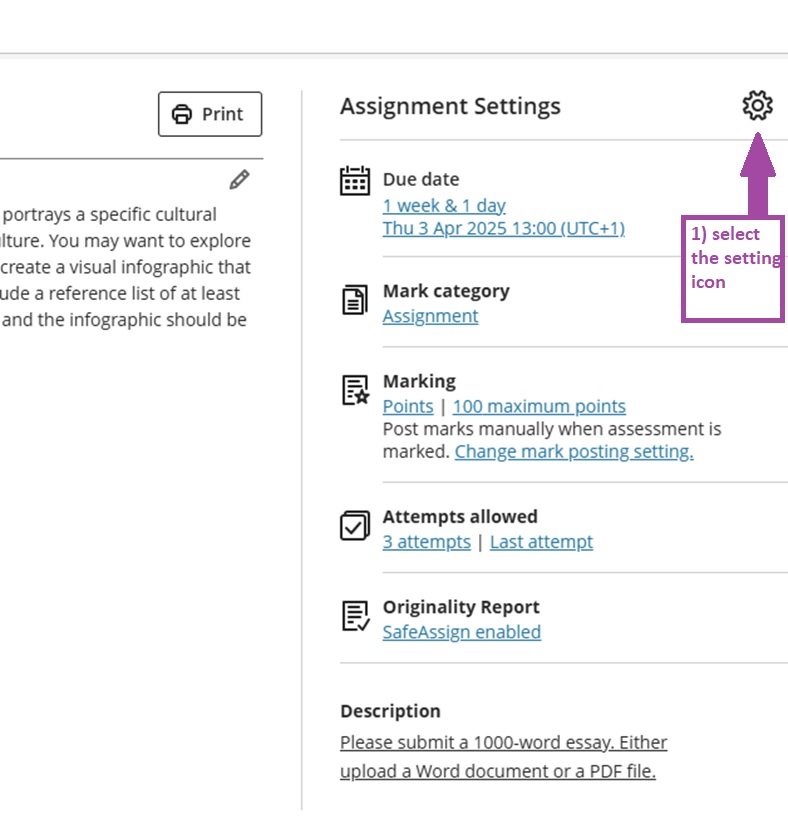Viewport: 788px width, 826px height.
Task: Open the '3 attempts' link
Action: (x=426, y=542)
